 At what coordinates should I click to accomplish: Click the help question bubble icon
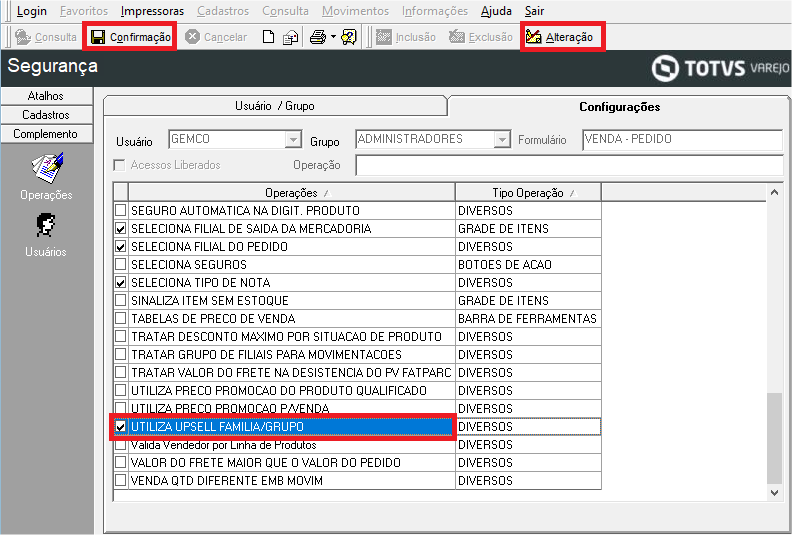point(349,37)
